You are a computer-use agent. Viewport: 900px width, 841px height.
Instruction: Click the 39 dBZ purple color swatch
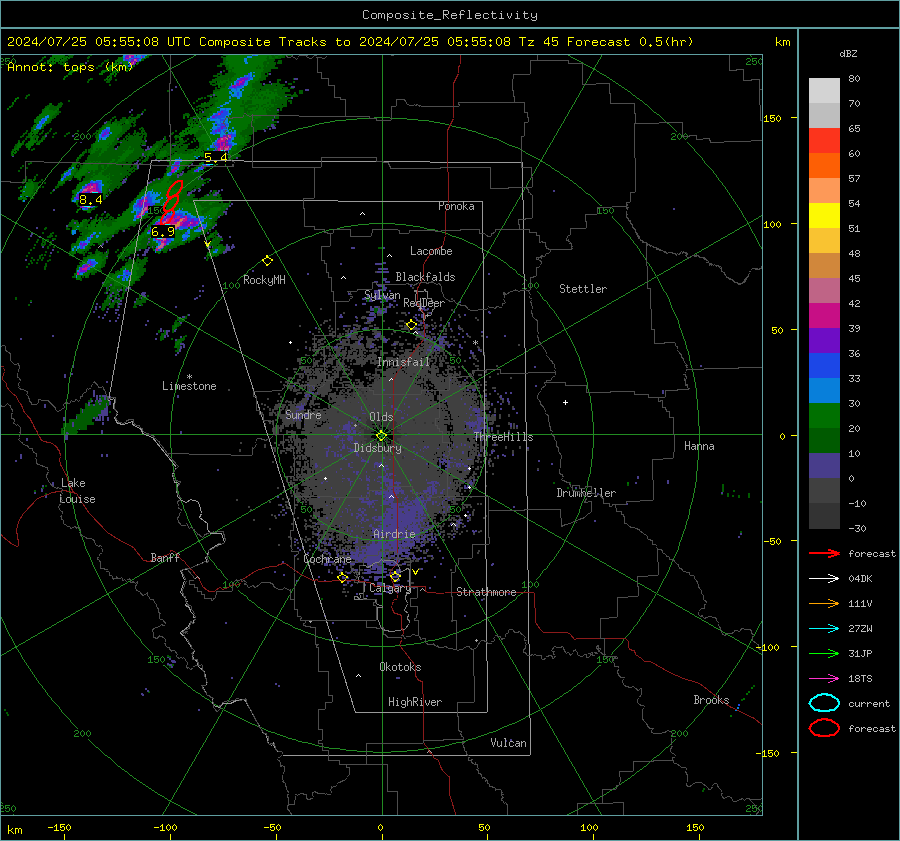(824, 340)
